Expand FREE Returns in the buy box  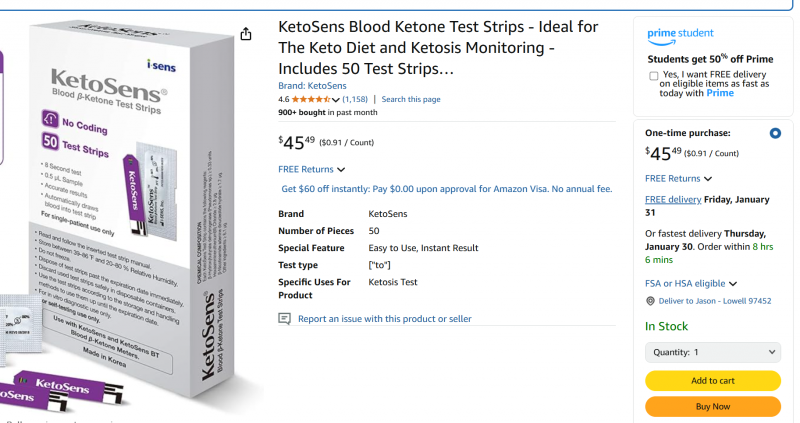click(679, 178)
